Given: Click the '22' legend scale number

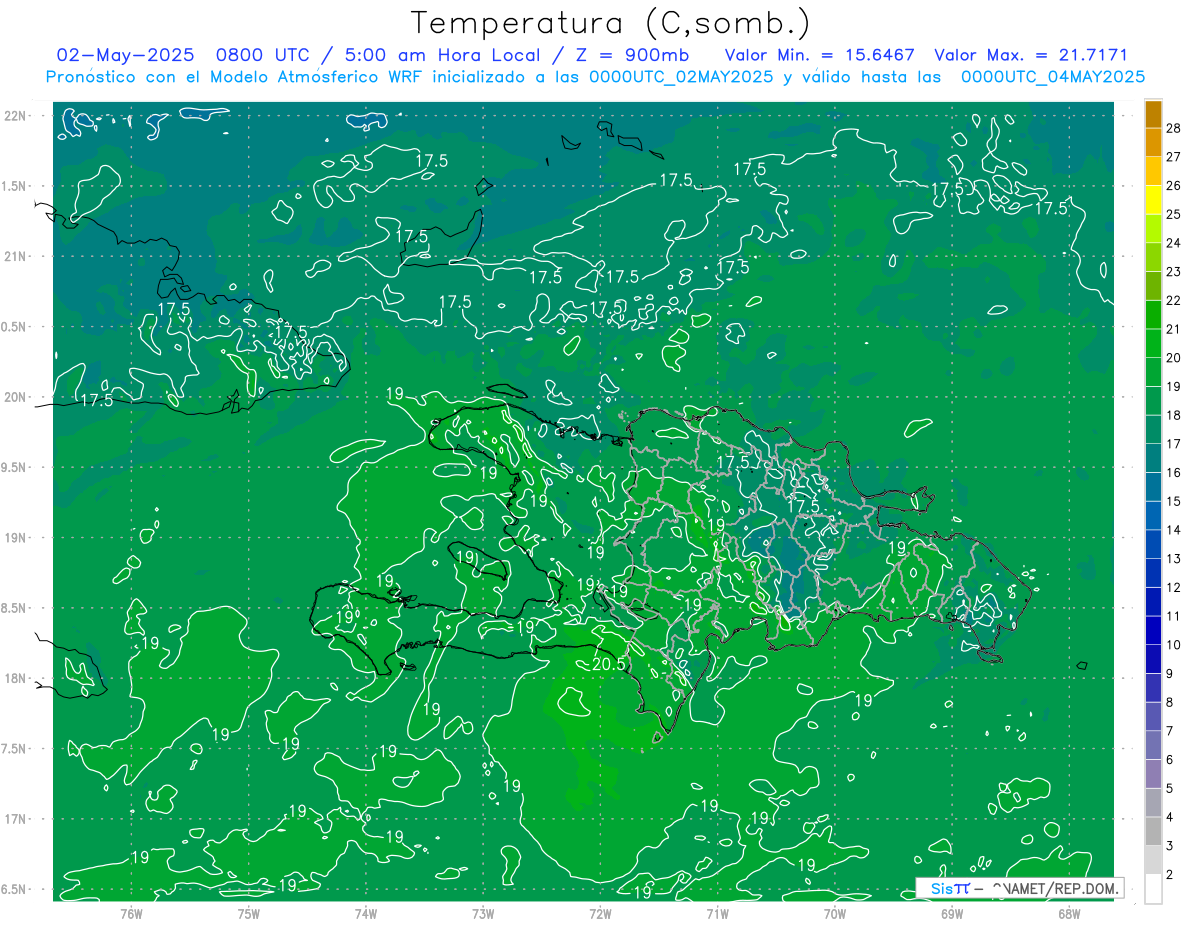Looking at the screenshot, I should point(1174,300).
